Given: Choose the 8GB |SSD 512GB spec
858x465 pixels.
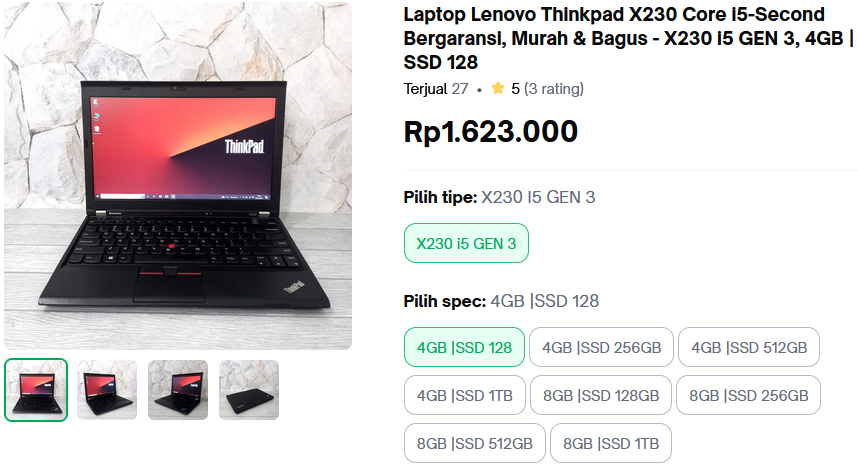Looking at the screenshot, I should click(474, 443).
